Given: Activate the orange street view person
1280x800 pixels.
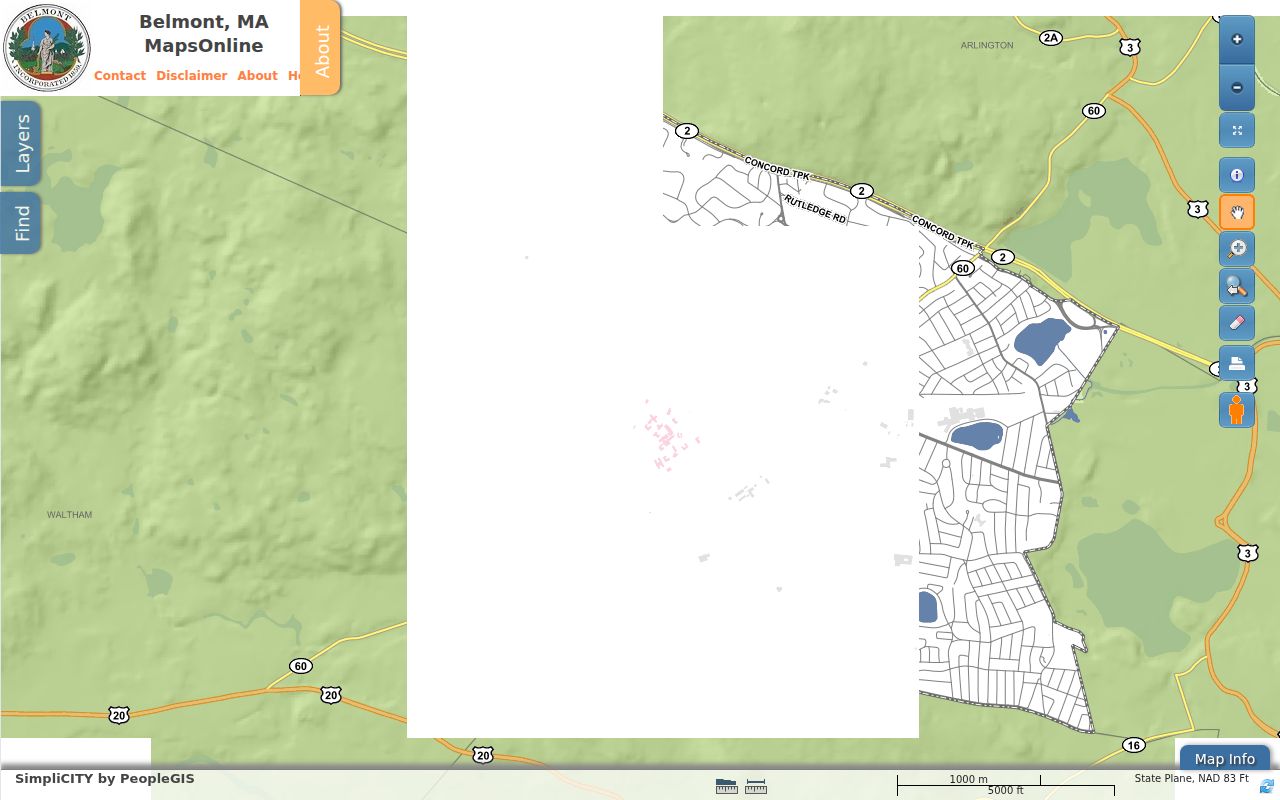Looking at the screenshot, I should click(1237, 410).
